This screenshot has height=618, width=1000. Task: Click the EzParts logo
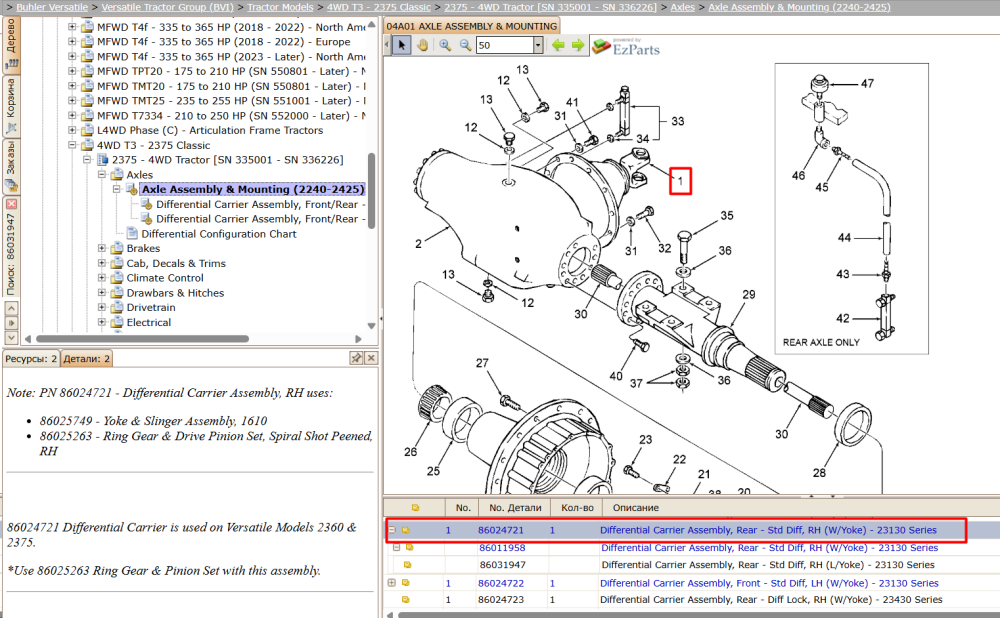pos(626,47)
